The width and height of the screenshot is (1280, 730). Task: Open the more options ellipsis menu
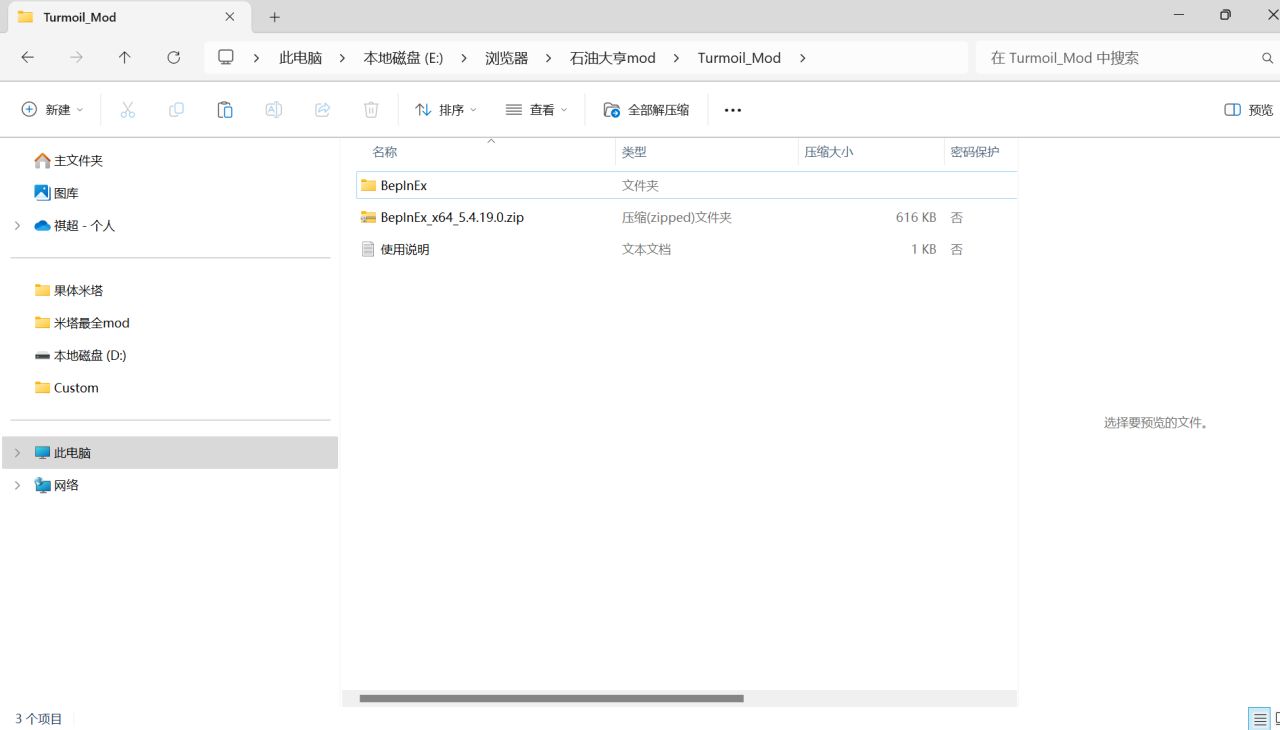(x=733, y=110)
